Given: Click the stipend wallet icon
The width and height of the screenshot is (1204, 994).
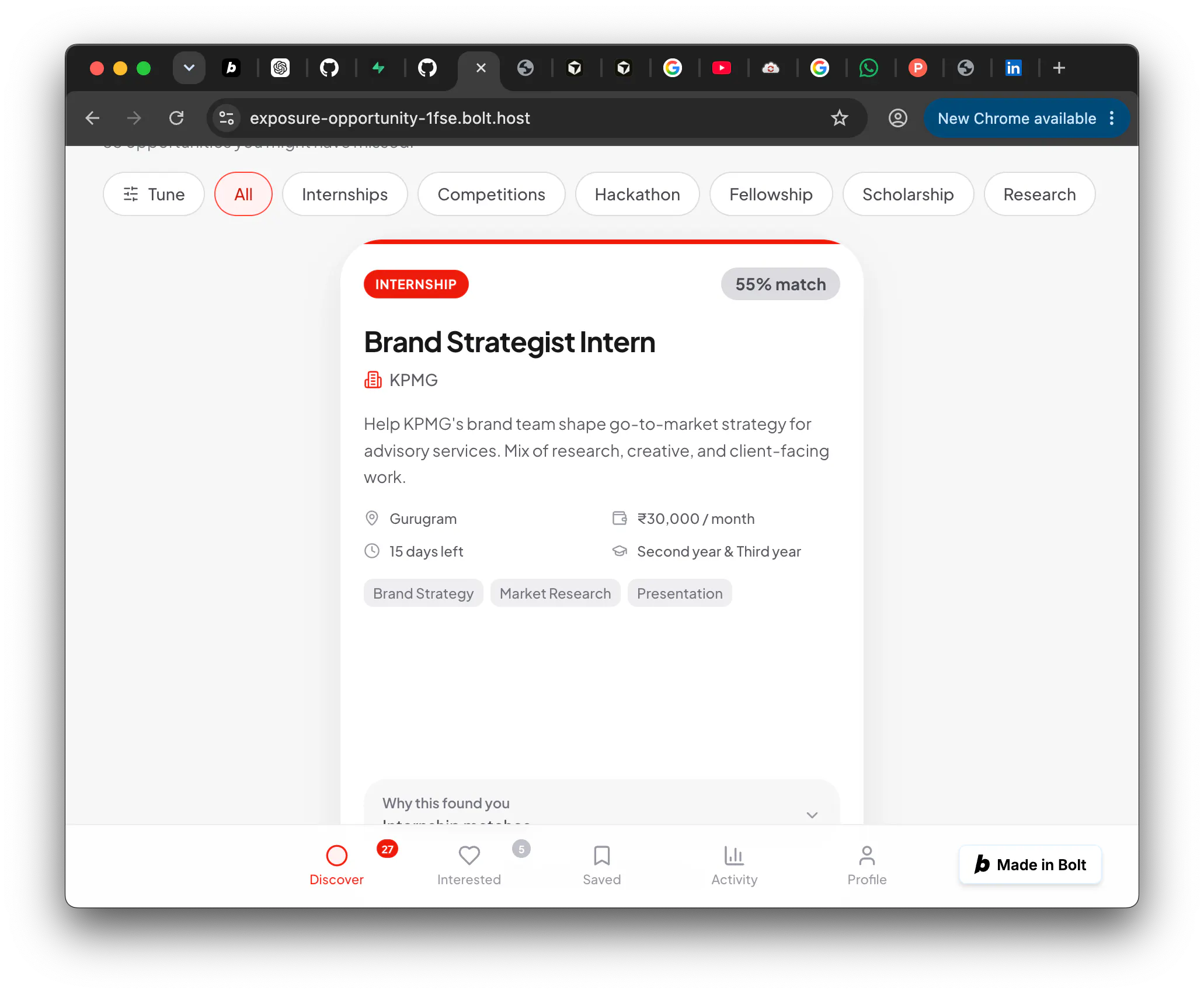Looking at the screenshot, I should click(620, 519).
